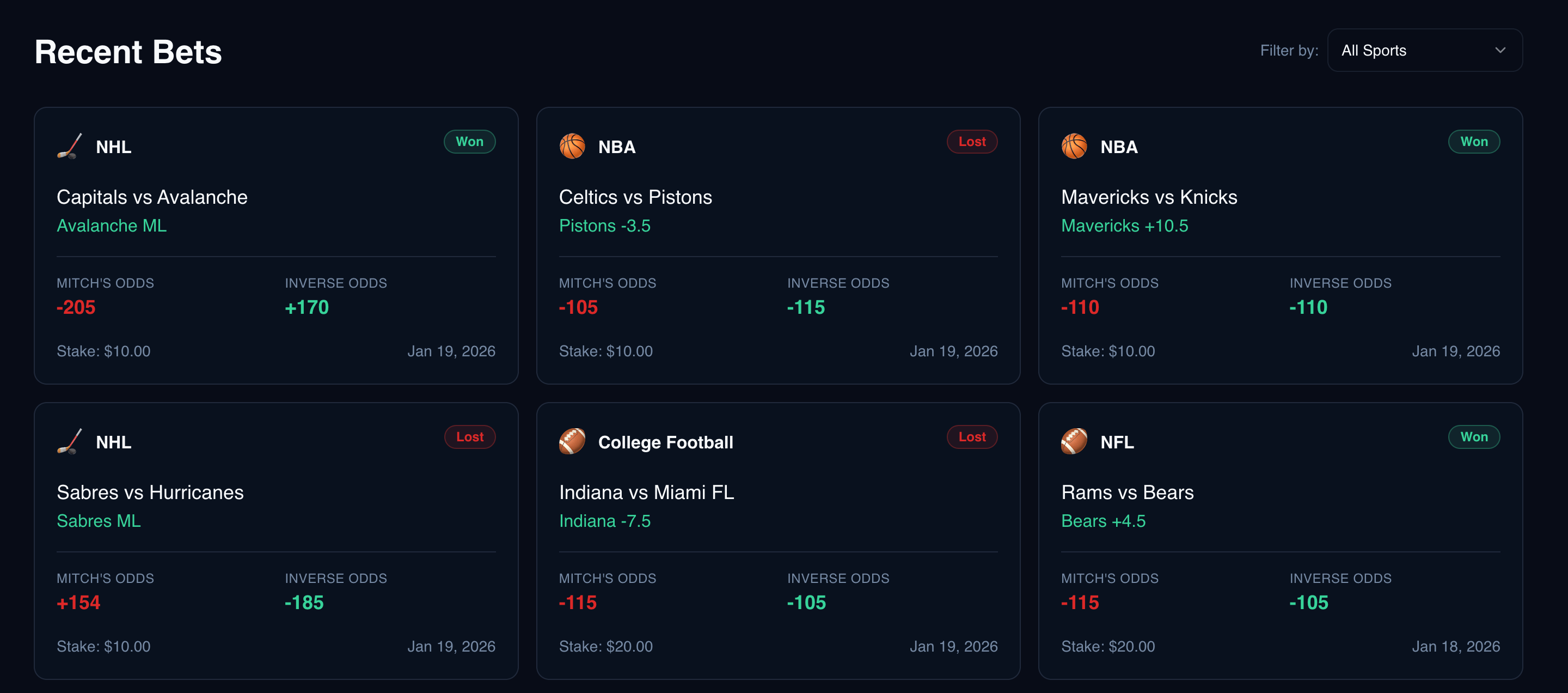Screen dimensions: 1568x693
Task: Expand the filter to choose a different sport
Action: click(x=1425, y=50)
